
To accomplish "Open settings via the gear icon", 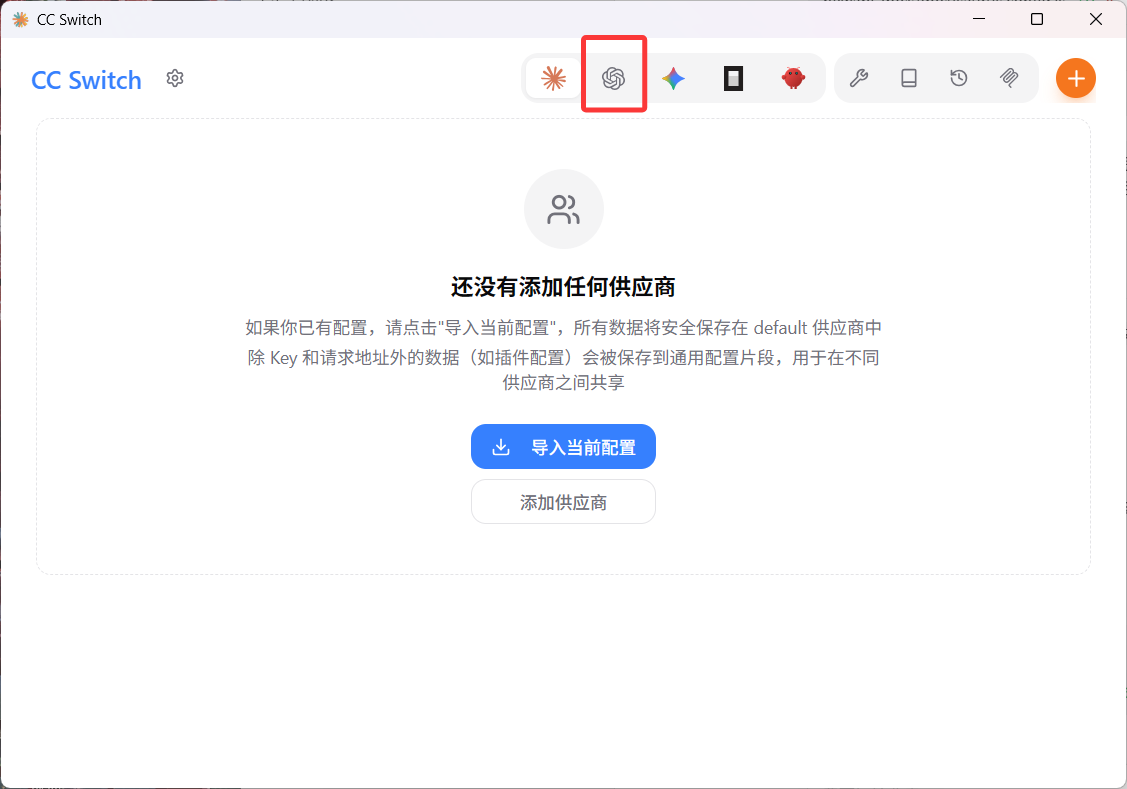I will 175,78.
